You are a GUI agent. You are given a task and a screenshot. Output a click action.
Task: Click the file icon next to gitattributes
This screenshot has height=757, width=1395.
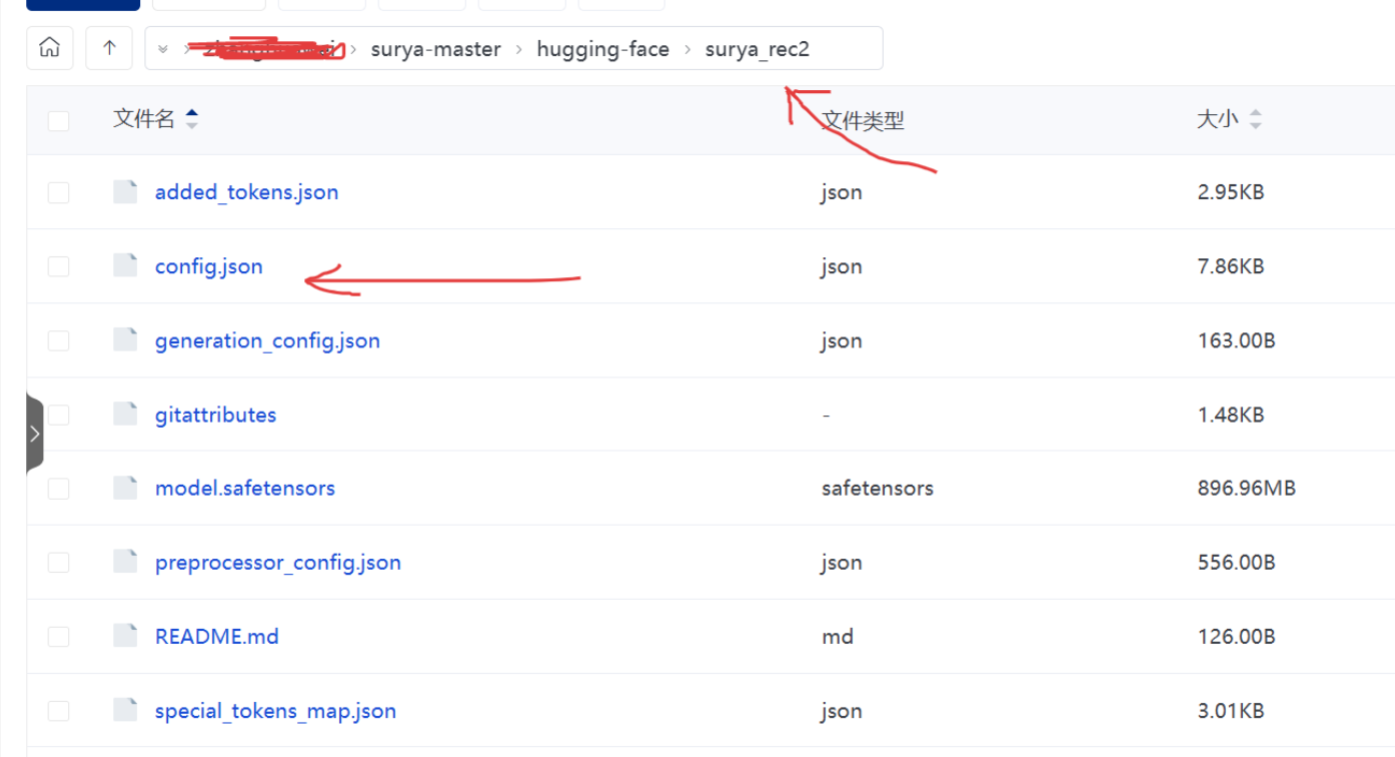pos(124,414)
